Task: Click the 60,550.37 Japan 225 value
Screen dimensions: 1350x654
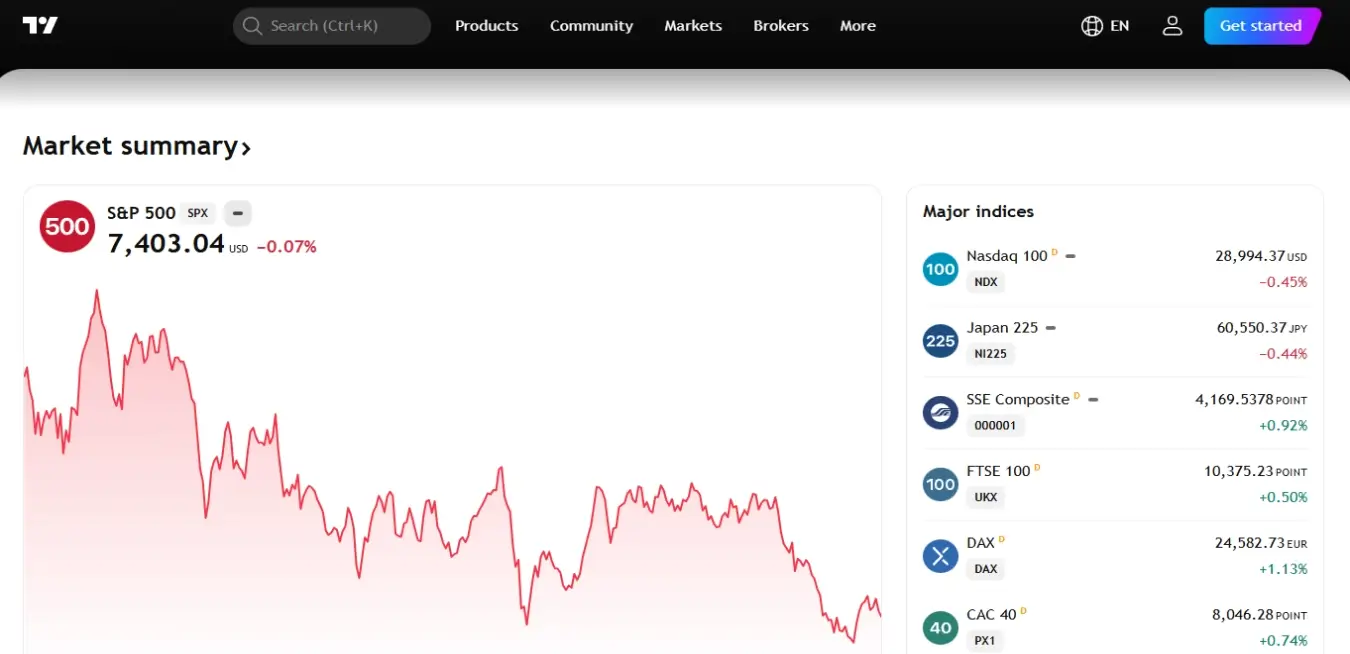Action: pyautogui.click(x=1251, y=328)
